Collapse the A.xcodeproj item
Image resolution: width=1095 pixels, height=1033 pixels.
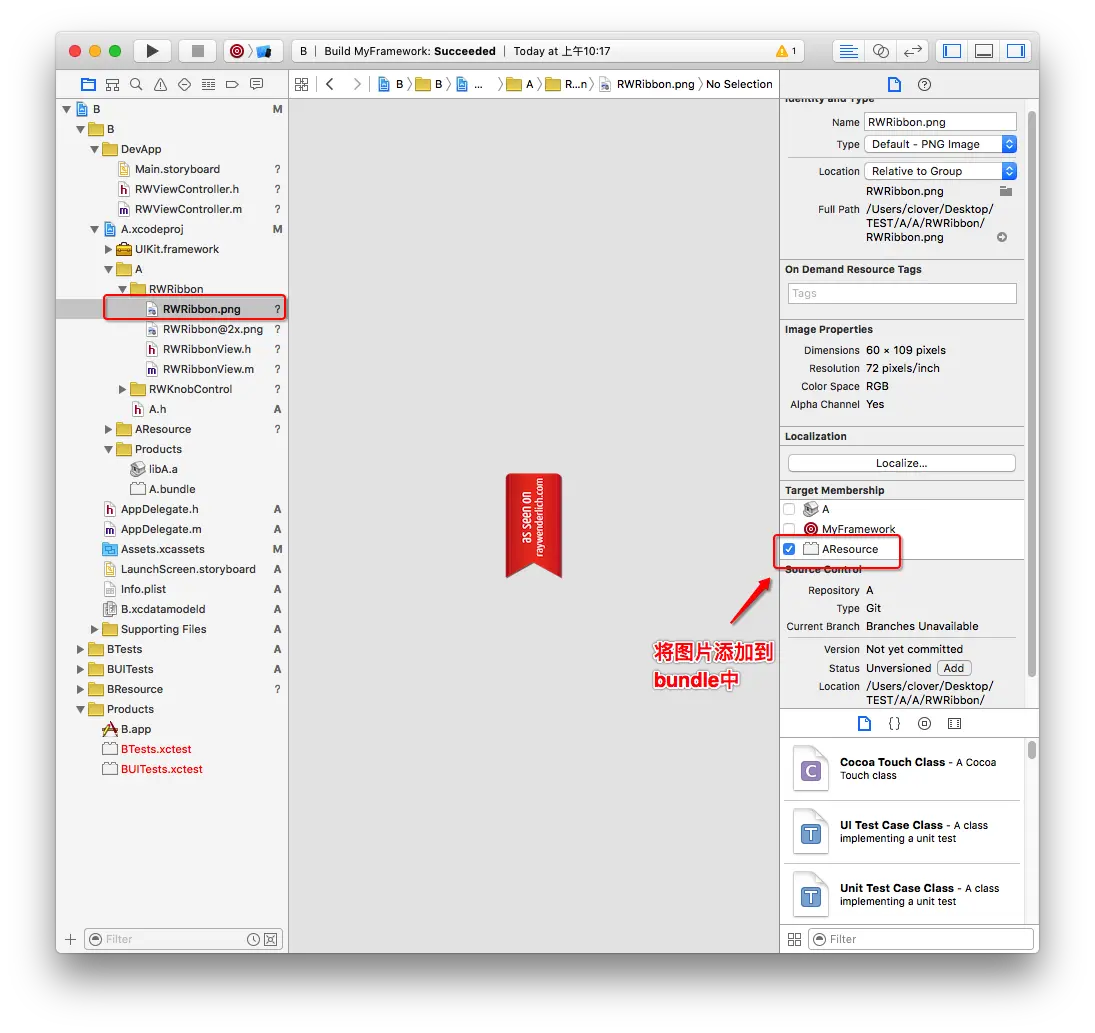[x=94, y=229]
